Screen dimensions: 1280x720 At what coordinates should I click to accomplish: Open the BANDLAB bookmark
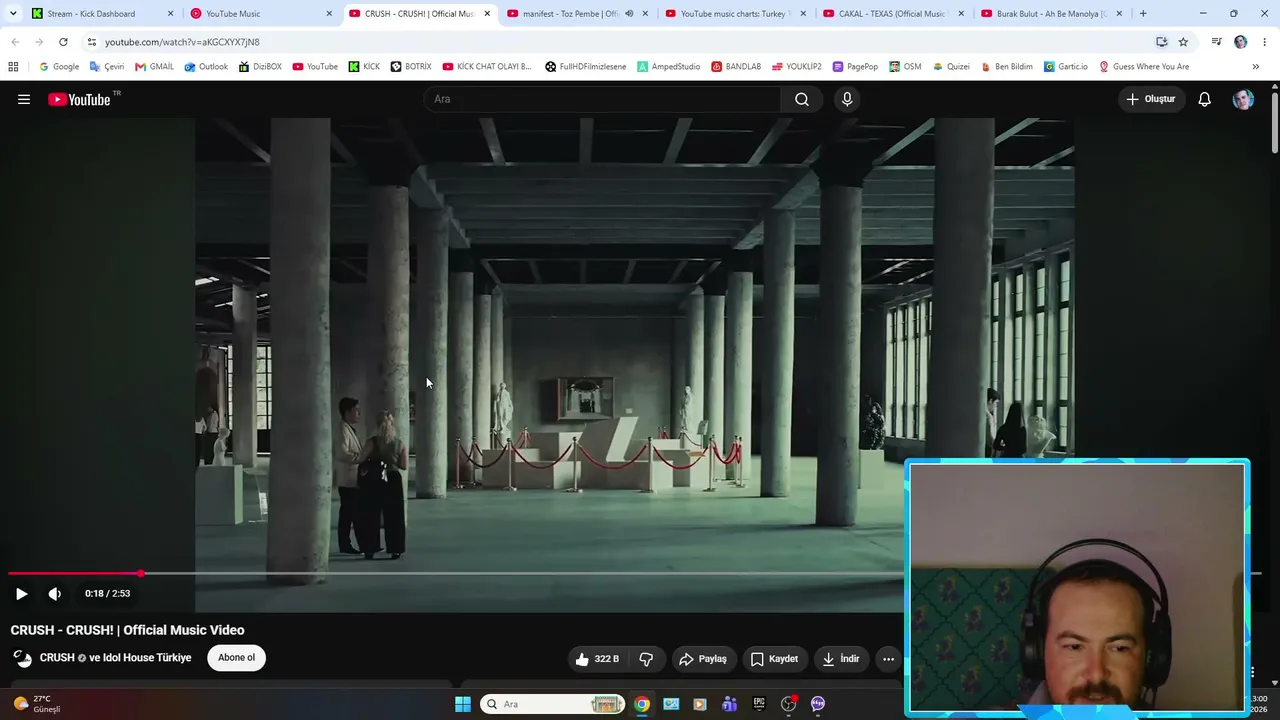tap(736, 67)
